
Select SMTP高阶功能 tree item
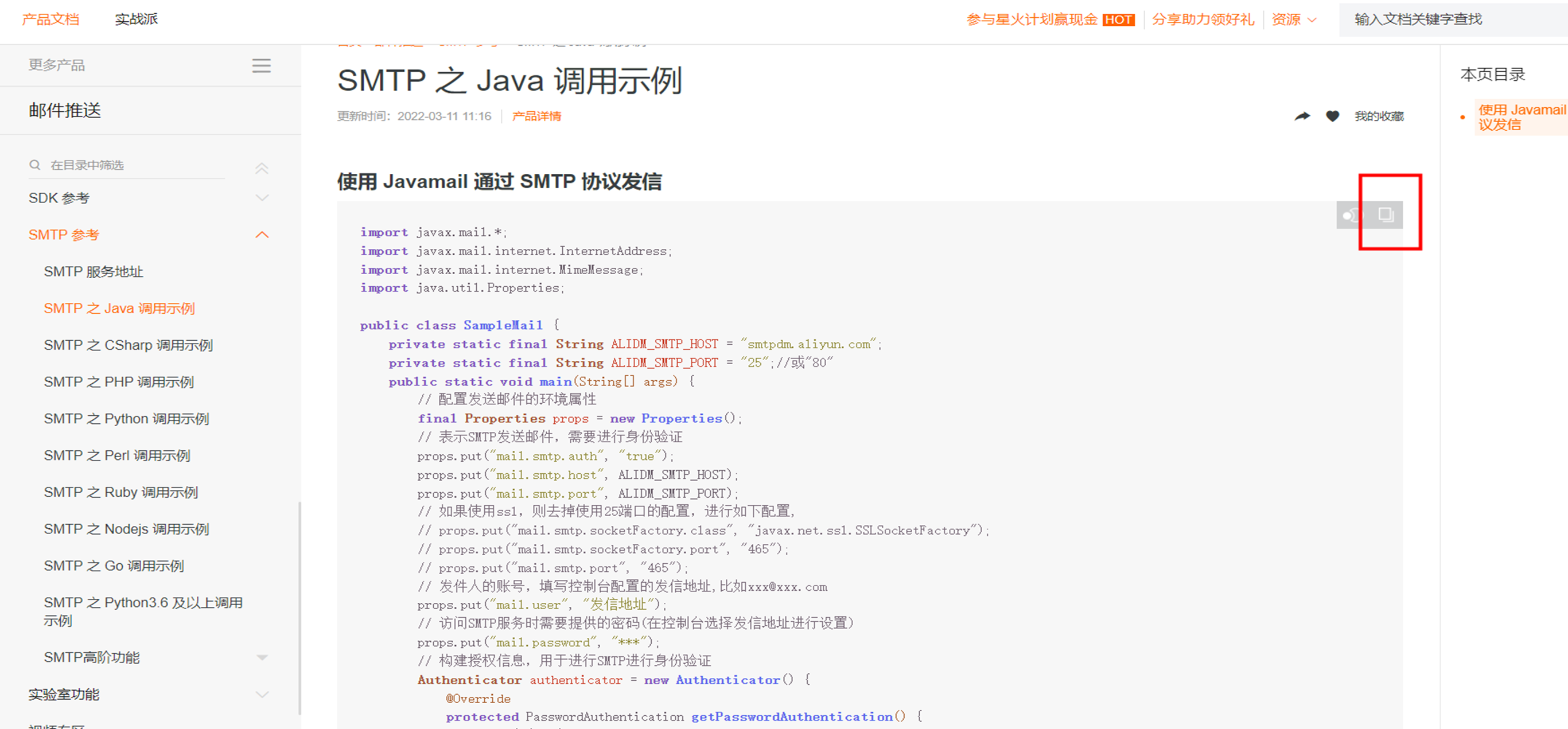(91, 658)
